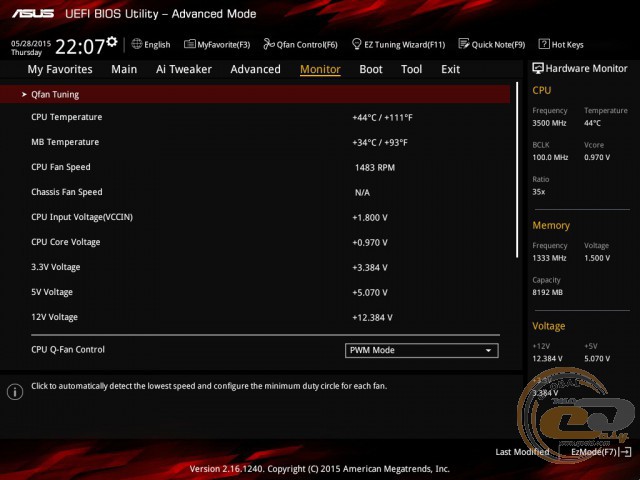Select the CPU Temperature row

coord(255,117)
